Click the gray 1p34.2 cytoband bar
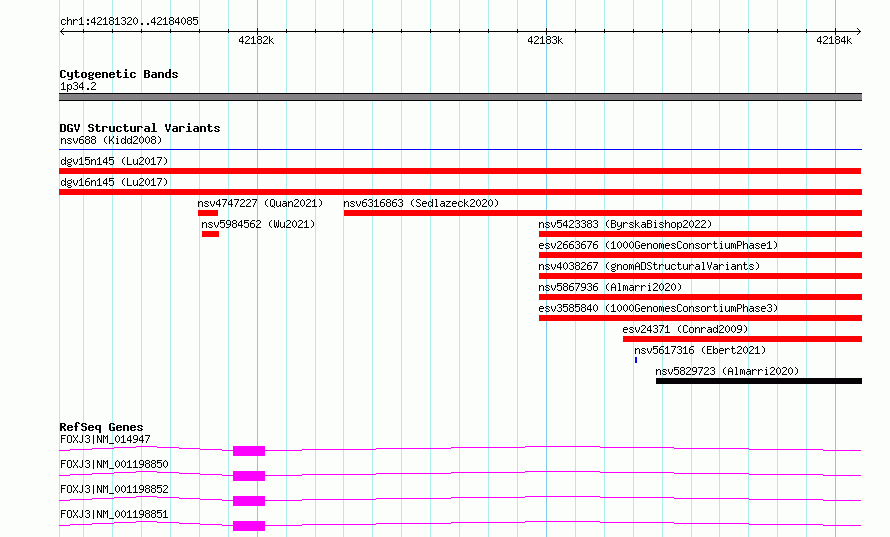The image size is (890, 537). pos(460,97)
